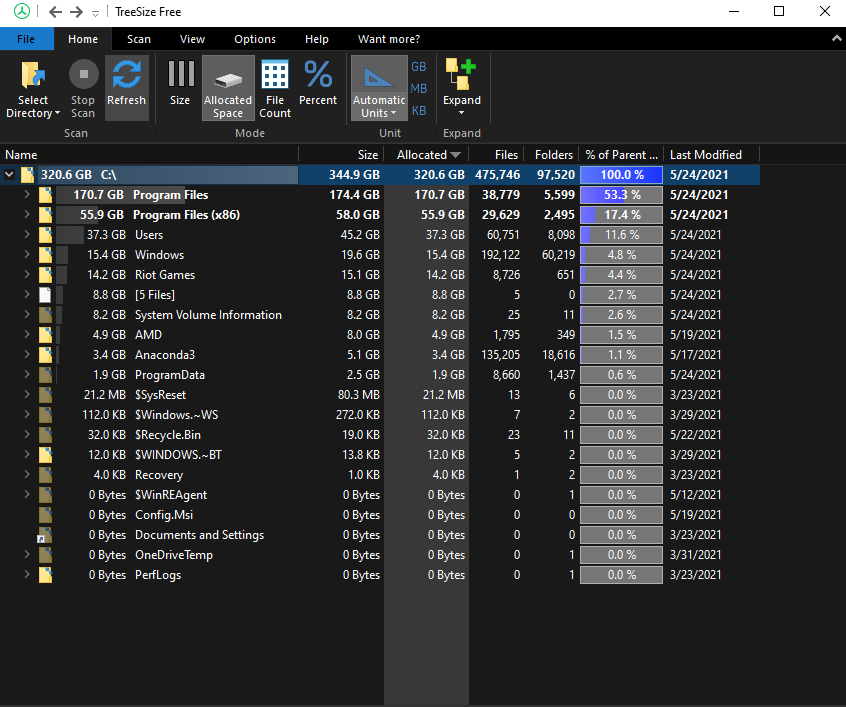Sort by the Last Modified column header
This screenshot has height=707, width=846.
[711, 155]
